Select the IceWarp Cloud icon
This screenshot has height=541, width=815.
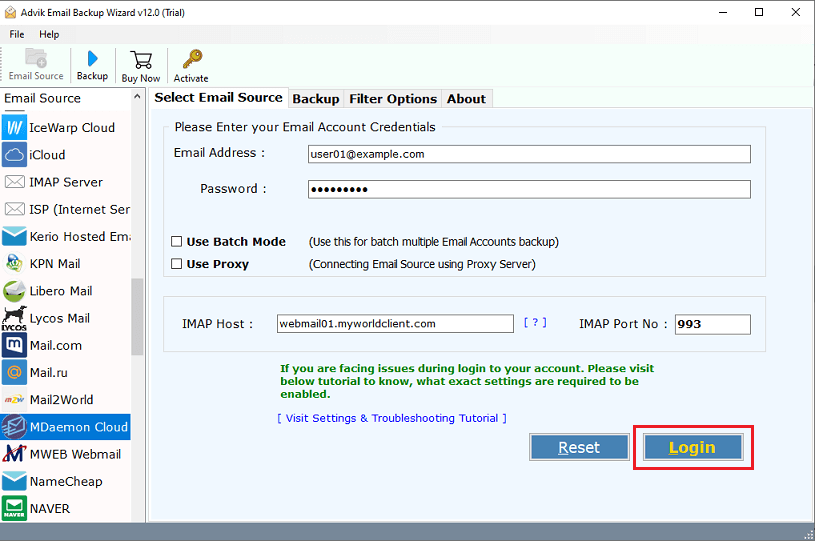[14, 127]
